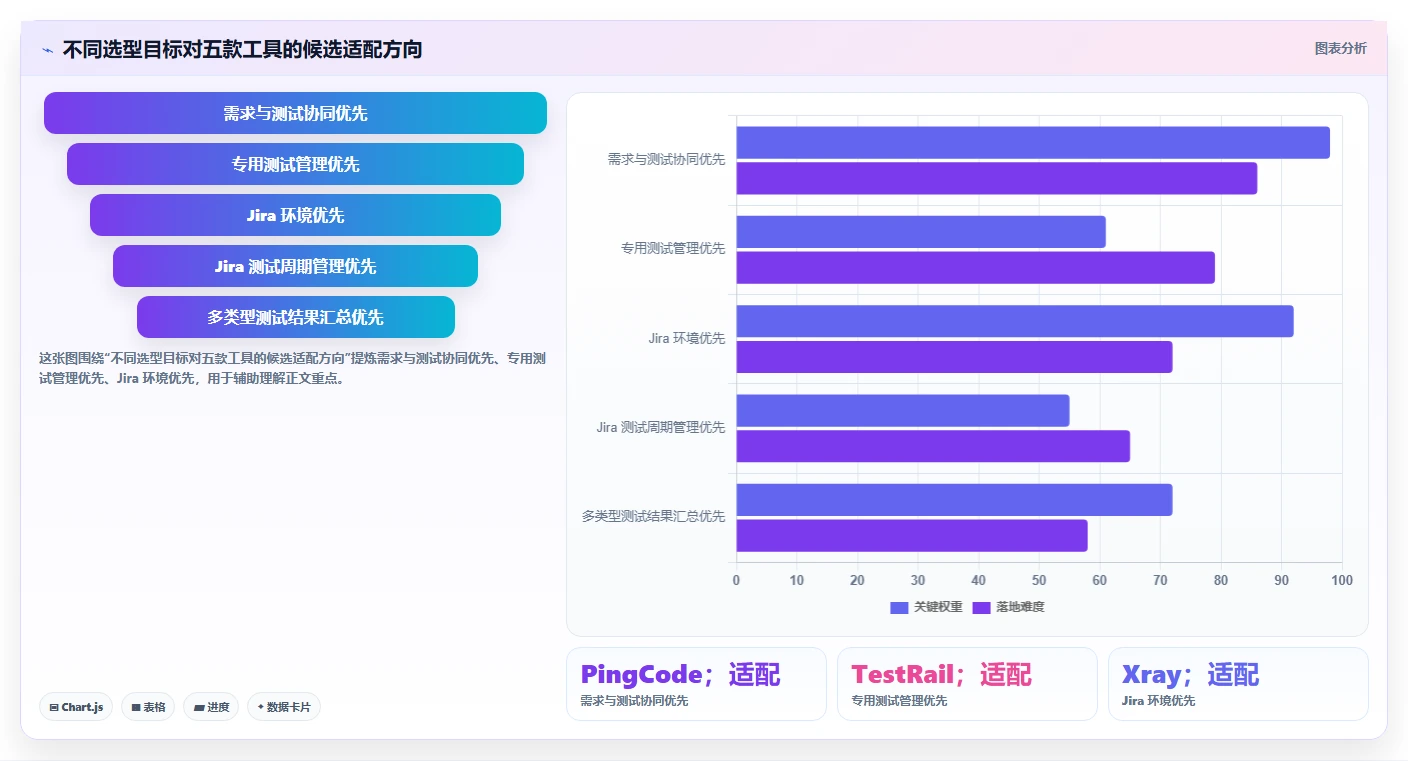The image size is (1408, 761).
Task: Select the 专用测试管理优先 funnel bar
Action: pyautogui.click(x=295, y=164)
